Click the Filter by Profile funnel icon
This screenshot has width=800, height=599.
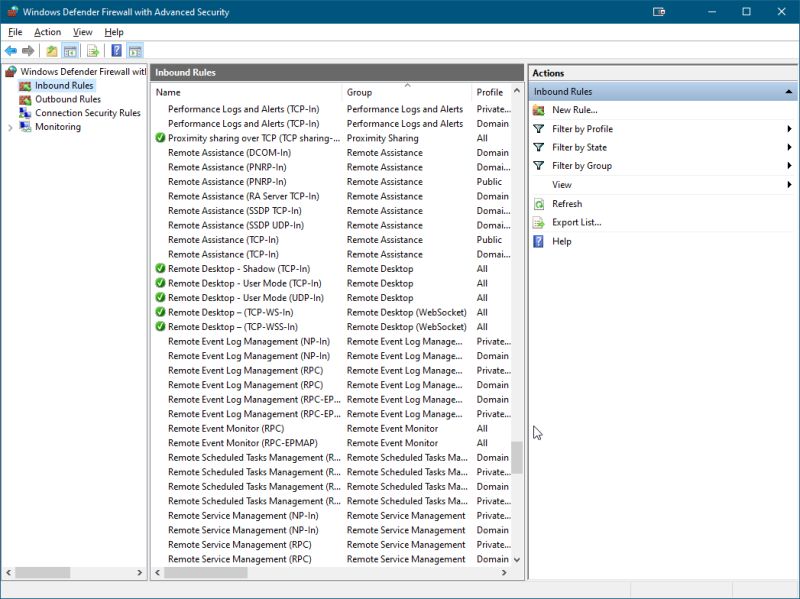point(538,129)
